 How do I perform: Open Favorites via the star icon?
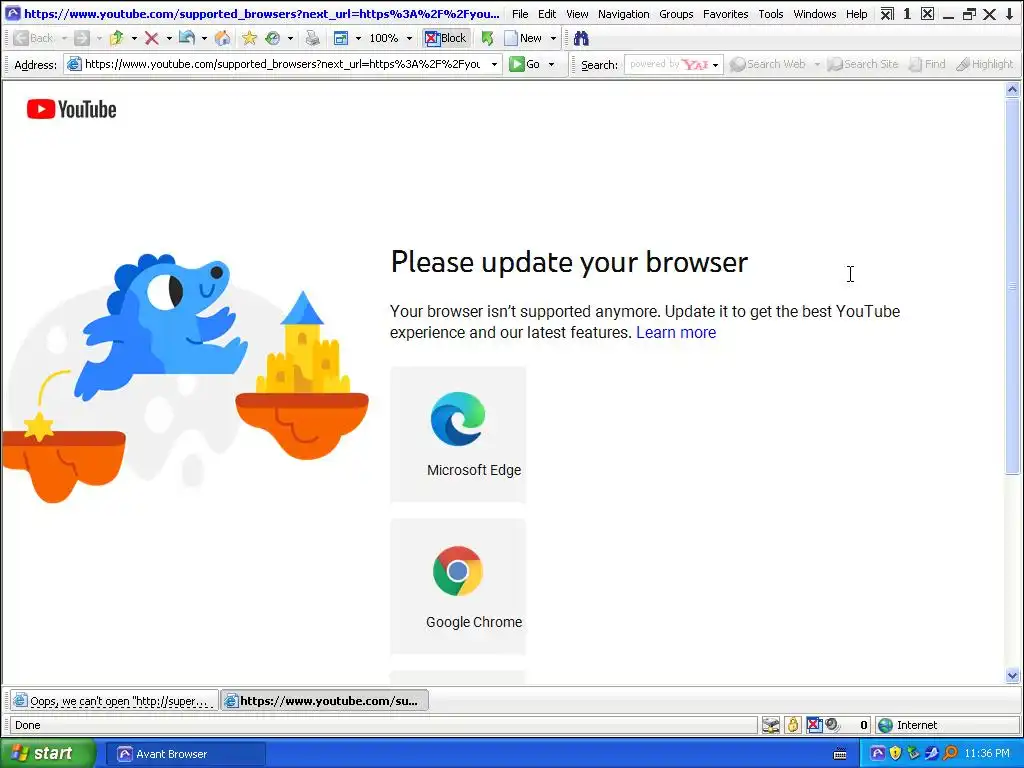(249, 39)
